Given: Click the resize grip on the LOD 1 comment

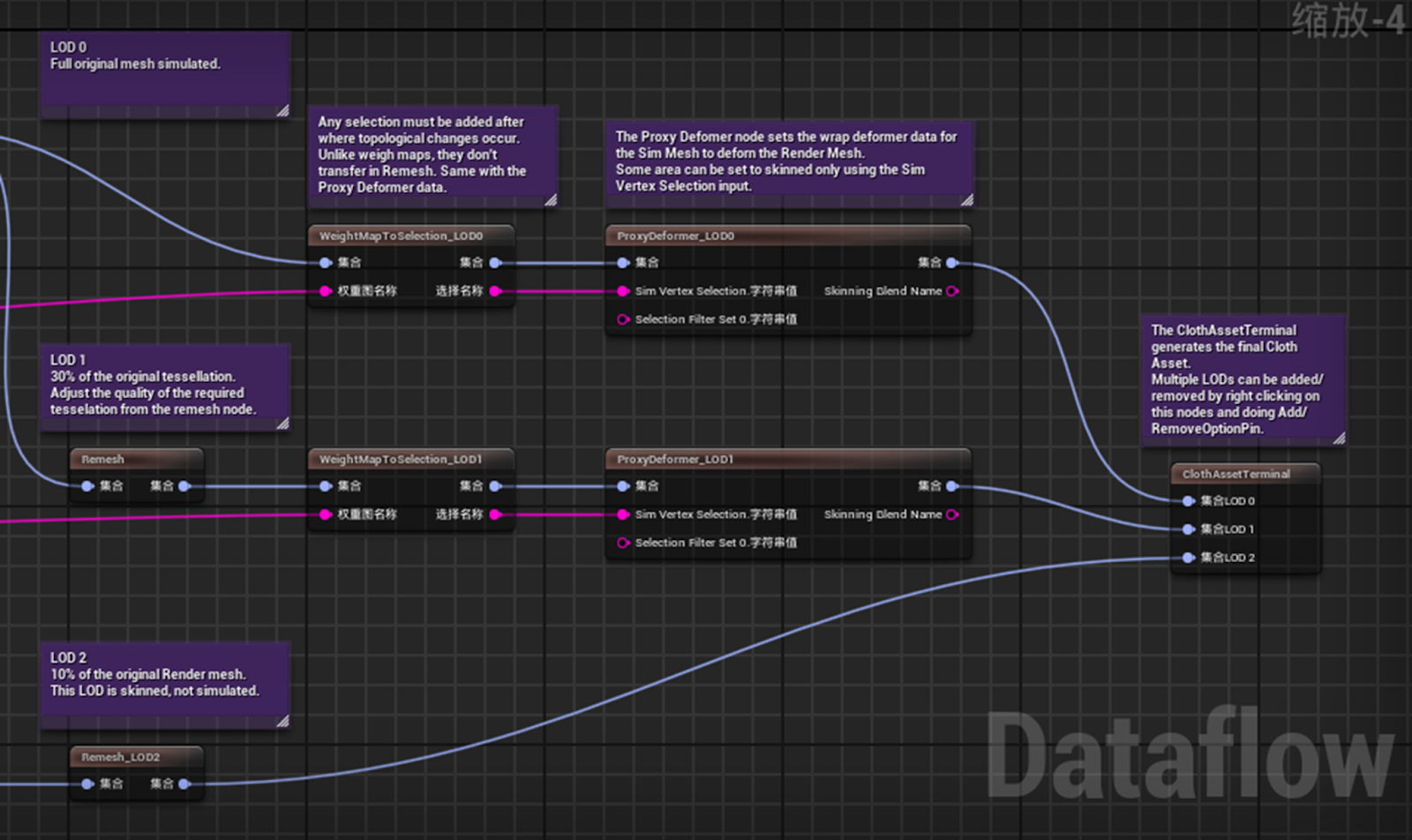Looking at the screenshot, I should pos(283,425).
